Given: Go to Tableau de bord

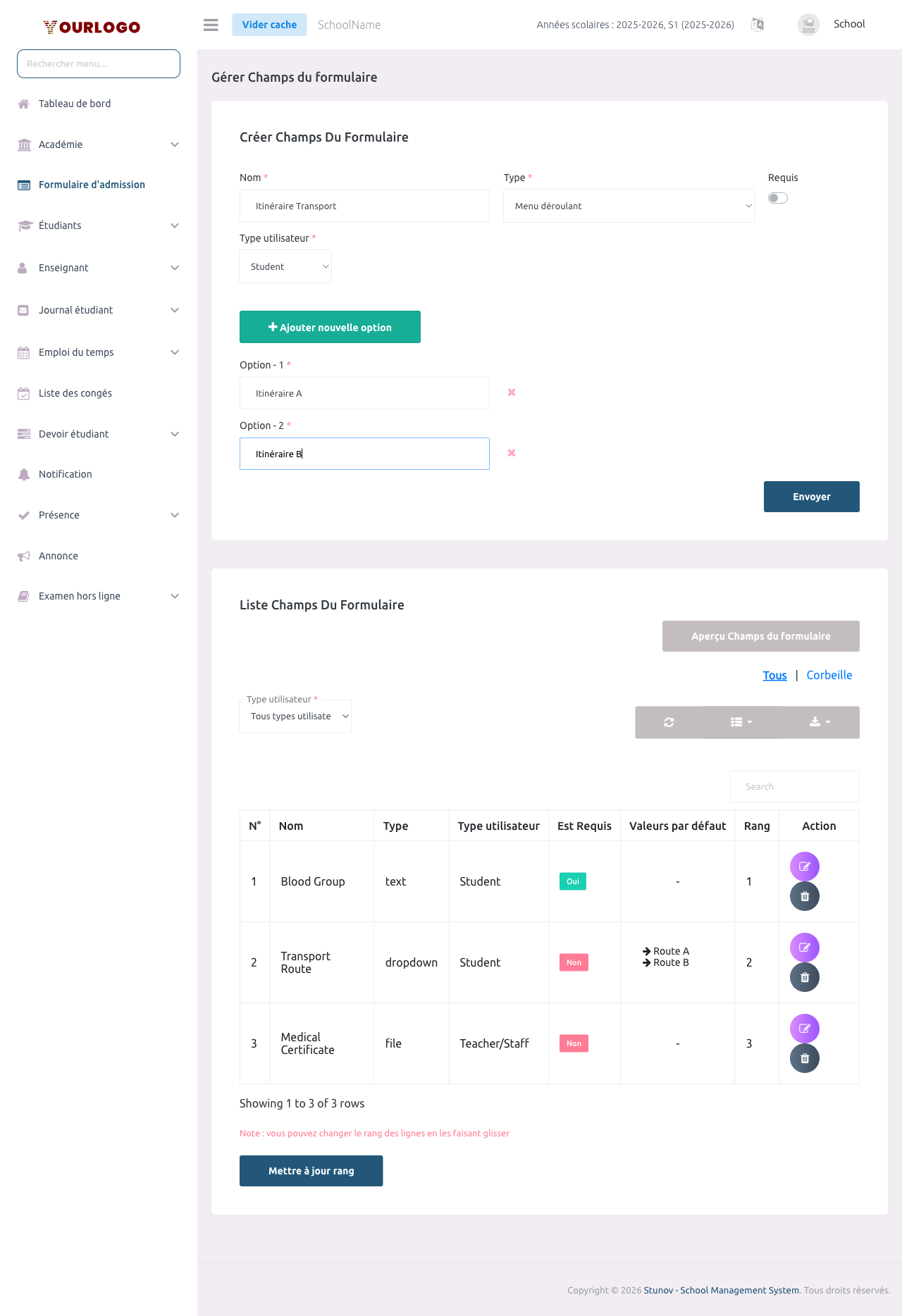Looking at the screenshot, I should (75, 104).
